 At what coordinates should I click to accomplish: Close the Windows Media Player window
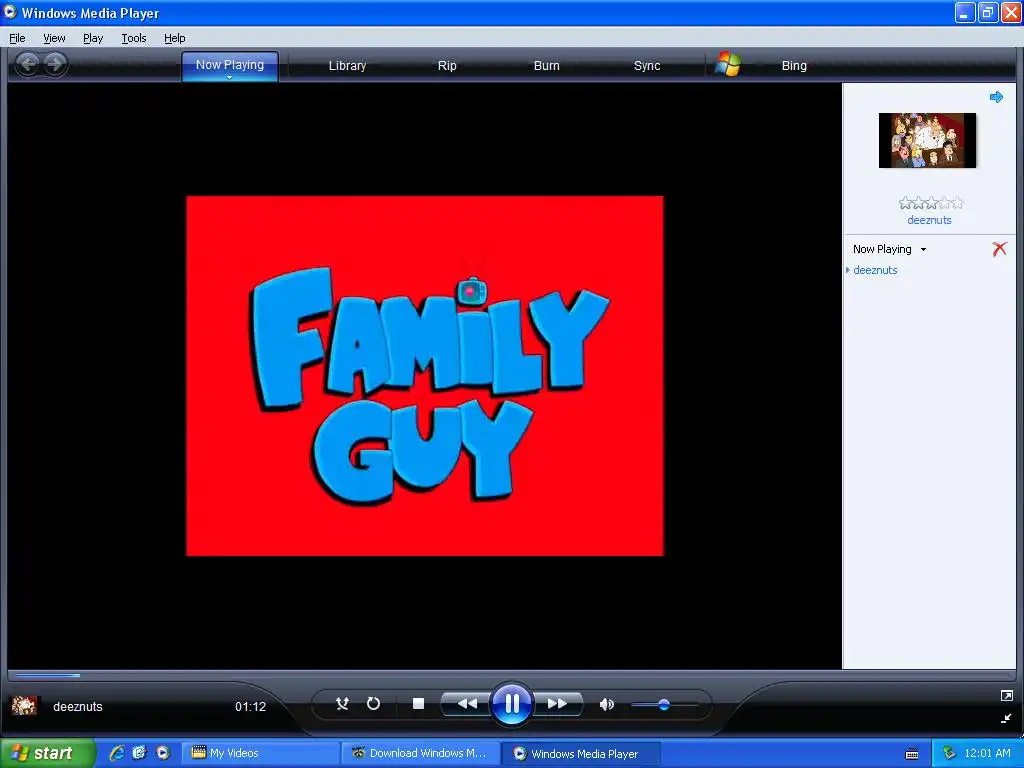[x=1011, y=12]
